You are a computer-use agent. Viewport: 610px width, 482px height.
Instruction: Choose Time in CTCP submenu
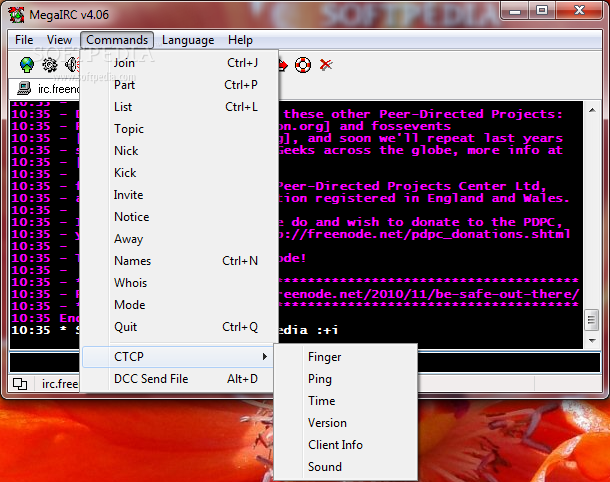click(346, 401)
